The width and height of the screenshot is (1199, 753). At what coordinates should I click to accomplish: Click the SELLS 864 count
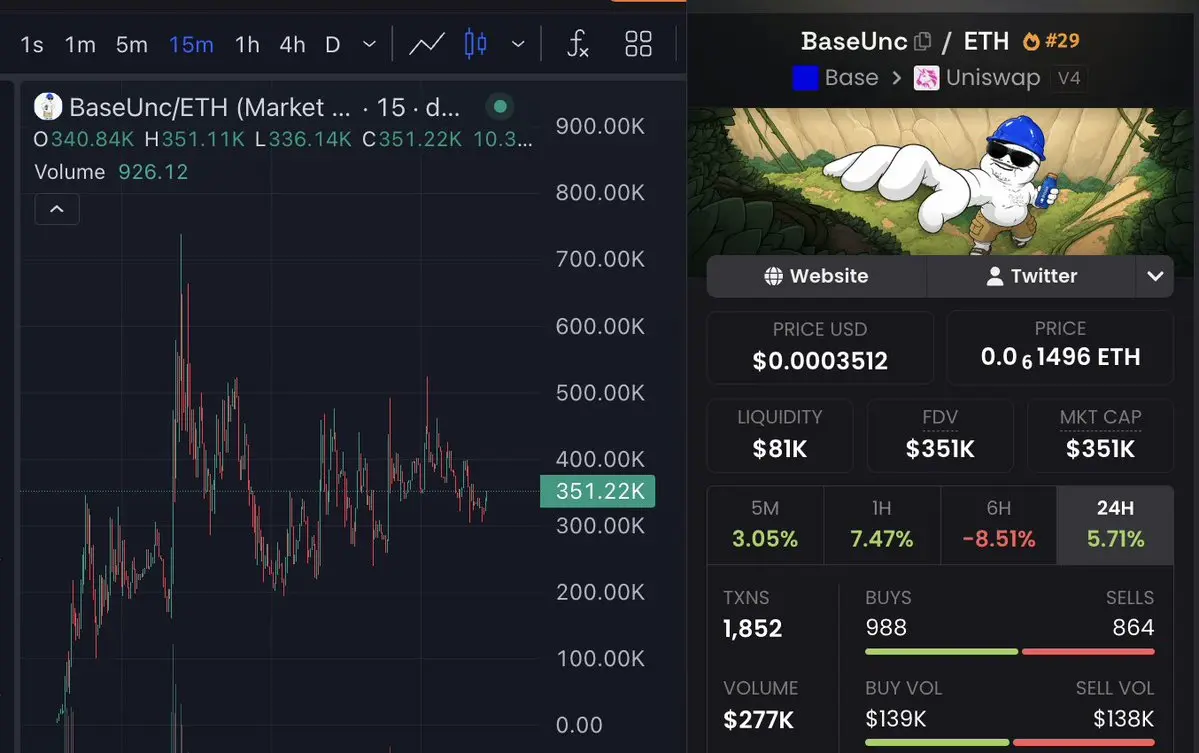coord(1133,628)
